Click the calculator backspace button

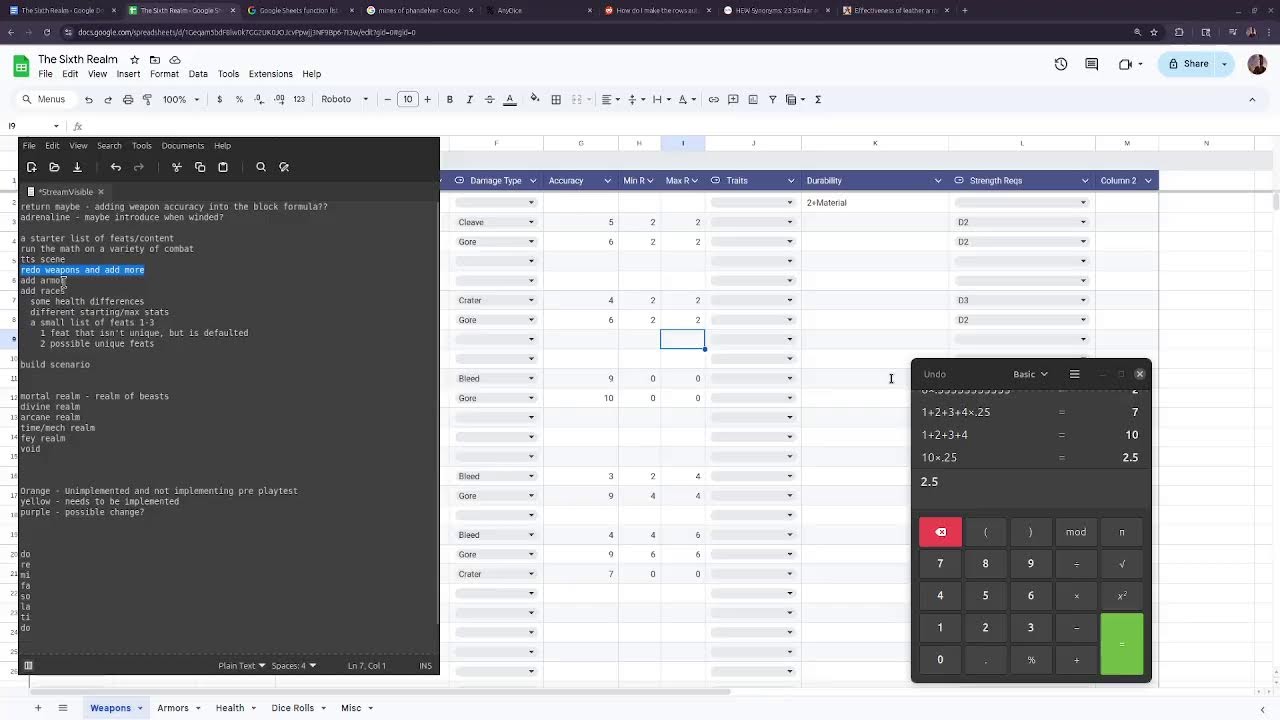point(940,532)
